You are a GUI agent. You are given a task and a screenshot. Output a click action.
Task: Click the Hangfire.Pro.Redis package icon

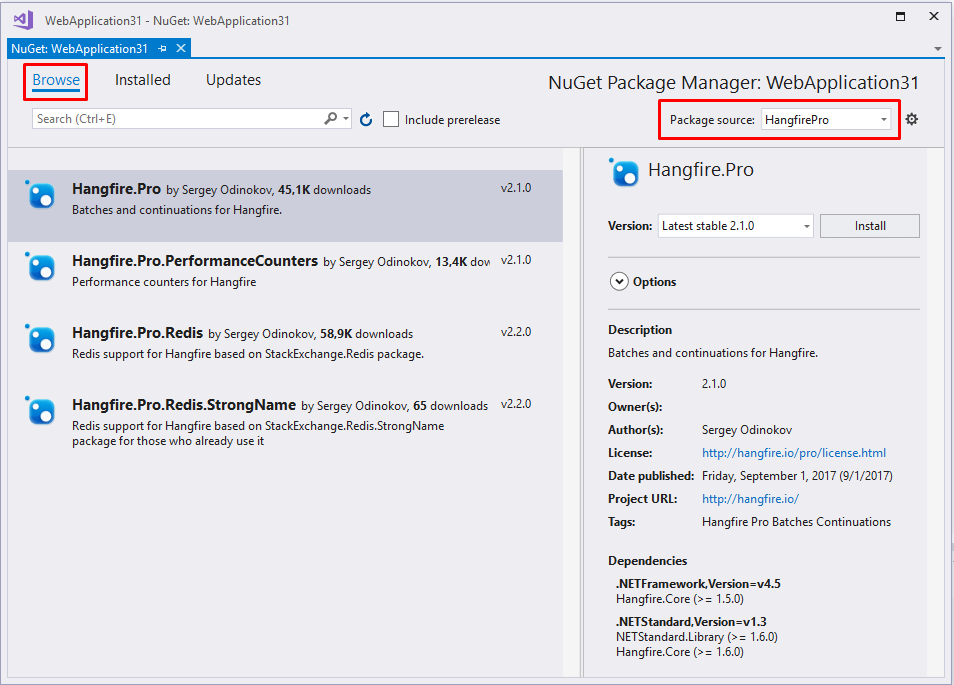(41, 339)
